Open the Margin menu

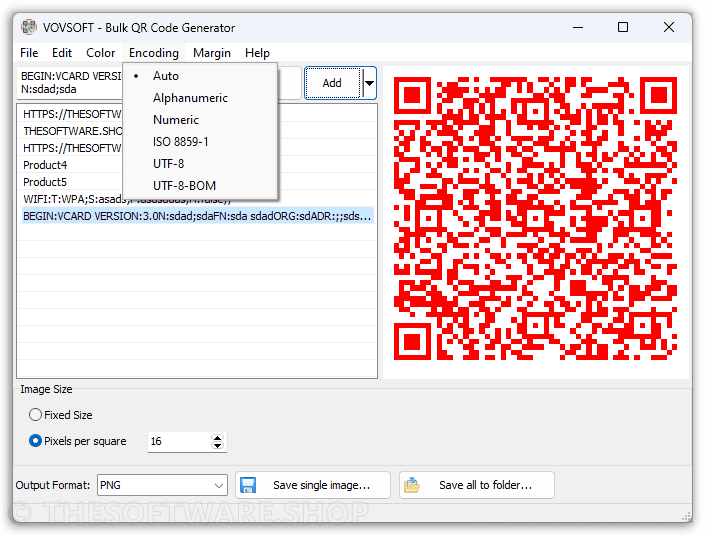[212, 53]
